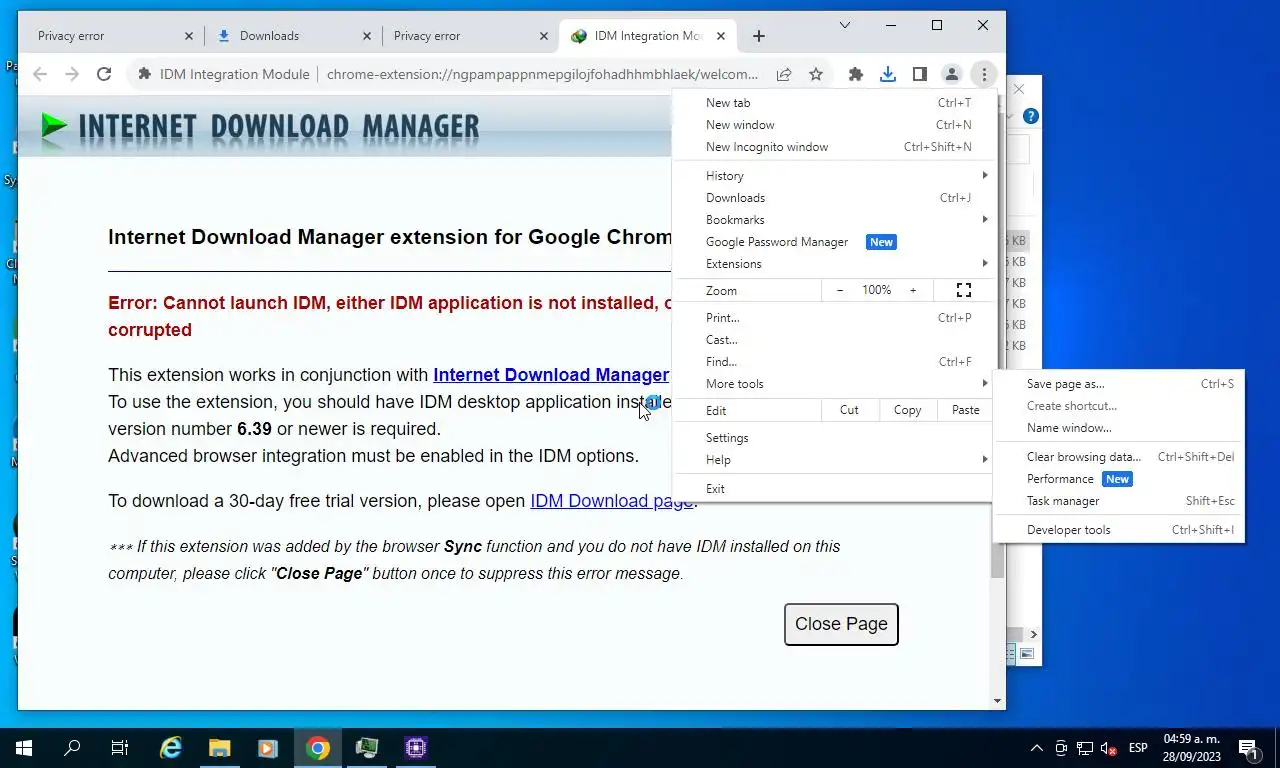
Task: Open the Windows Start menu
Action: [x=24, y=748]
